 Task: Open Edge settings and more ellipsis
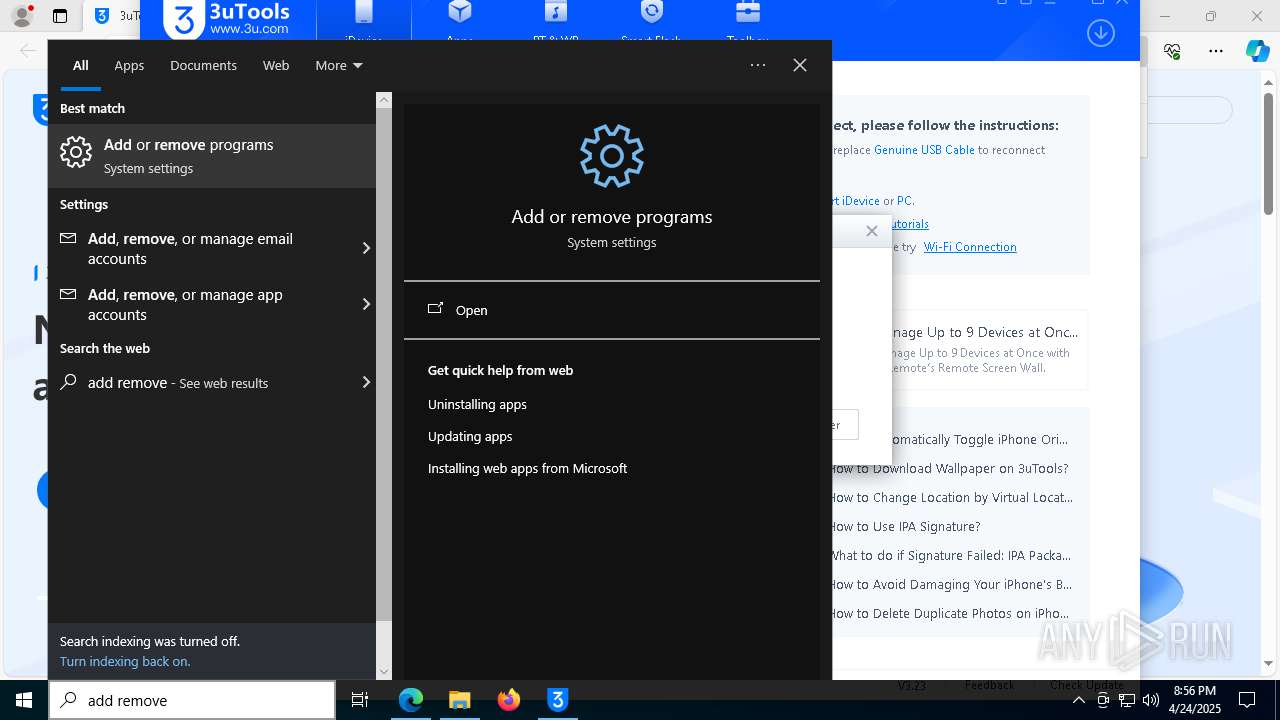tap(1216, 50)
